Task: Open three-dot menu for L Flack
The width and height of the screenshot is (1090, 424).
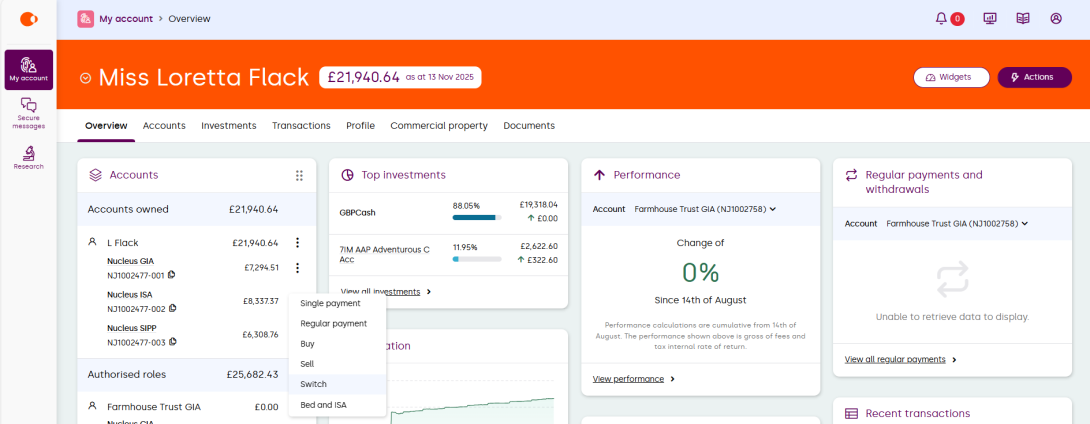Action: pyautogui.click(x=297, y=242)
